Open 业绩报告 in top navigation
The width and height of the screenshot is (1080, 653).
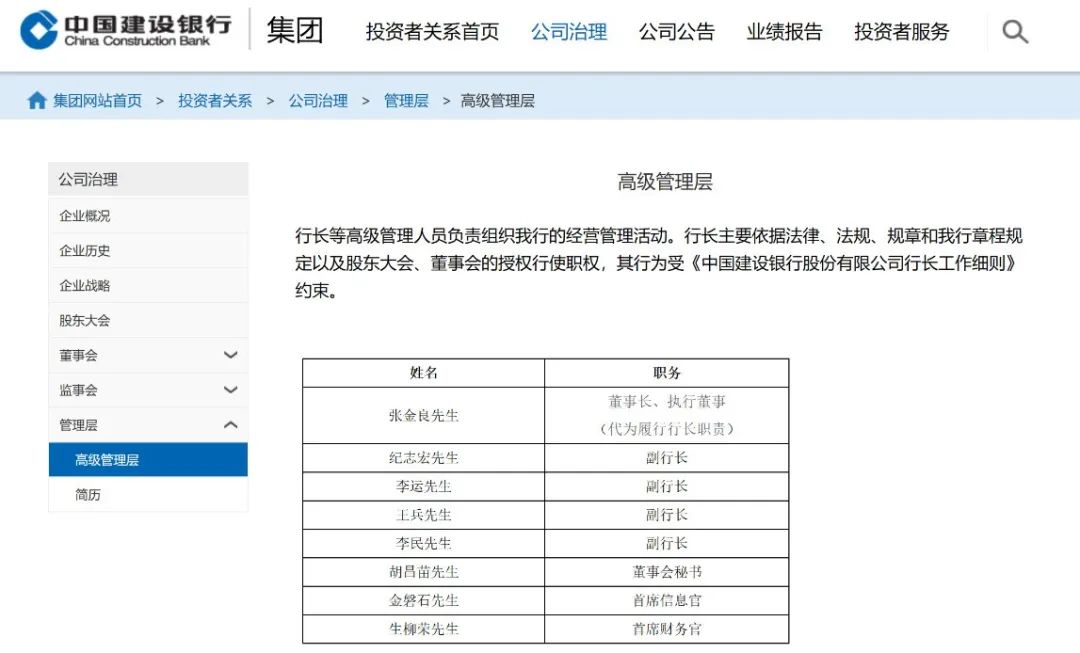point(785,32)
